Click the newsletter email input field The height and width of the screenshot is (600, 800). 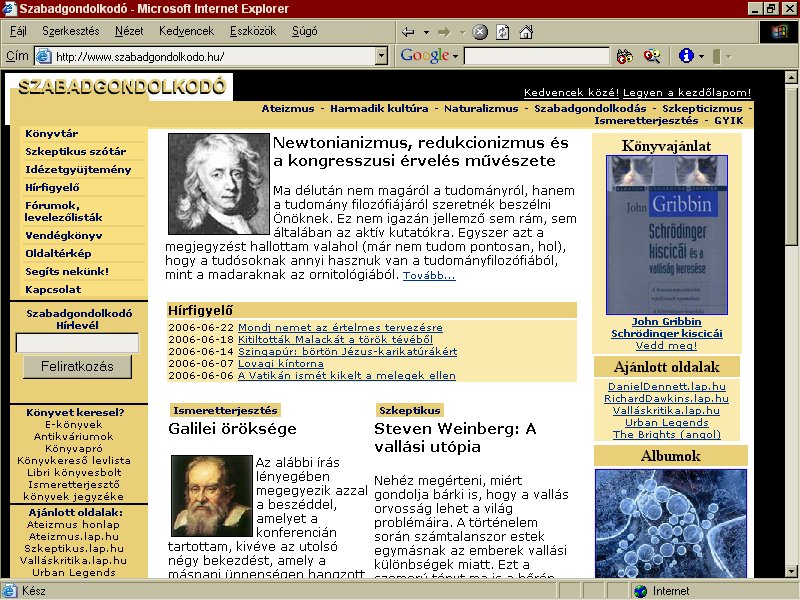(77, 343)
